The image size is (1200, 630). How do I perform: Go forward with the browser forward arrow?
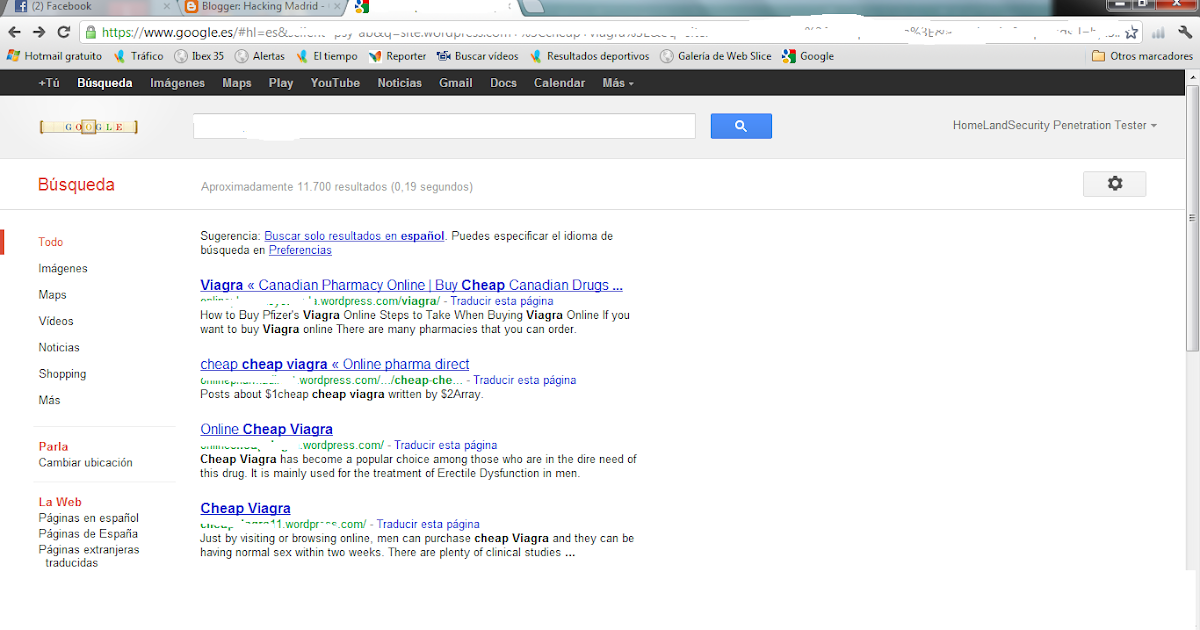click(41, 31)
